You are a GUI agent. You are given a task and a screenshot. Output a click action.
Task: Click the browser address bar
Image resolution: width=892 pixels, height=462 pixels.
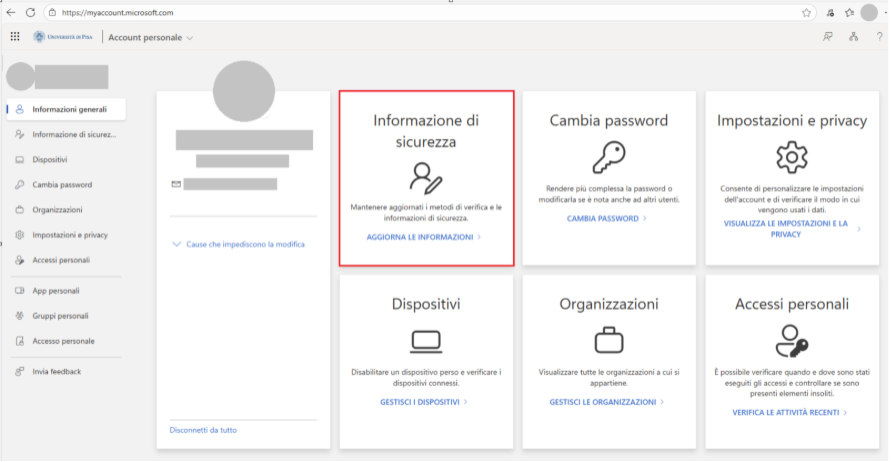(400, 13)
